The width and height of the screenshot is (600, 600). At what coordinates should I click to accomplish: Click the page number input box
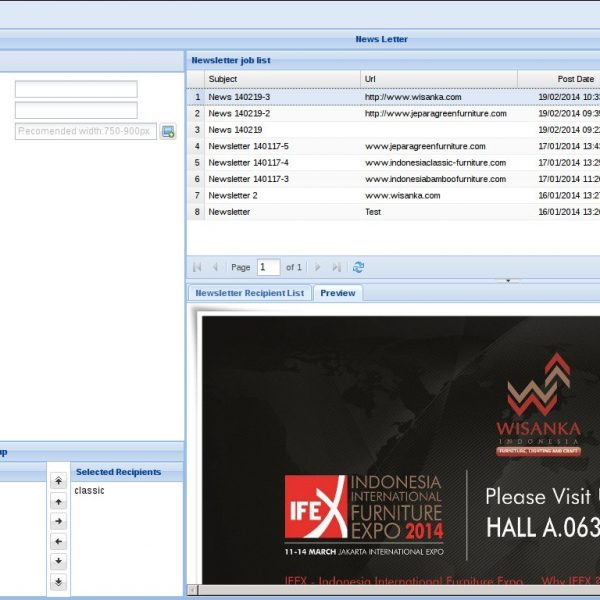(268, 267)
